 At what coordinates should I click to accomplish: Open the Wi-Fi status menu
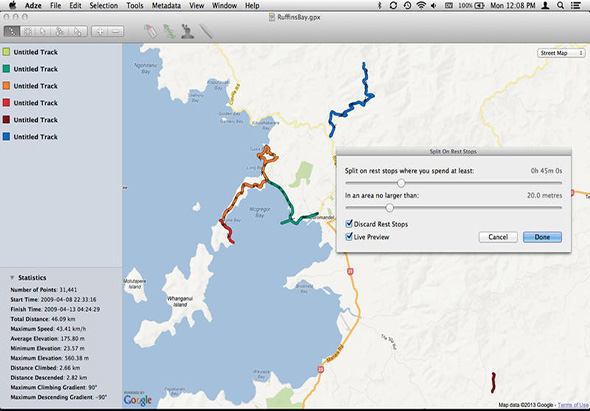coord(421,5)
